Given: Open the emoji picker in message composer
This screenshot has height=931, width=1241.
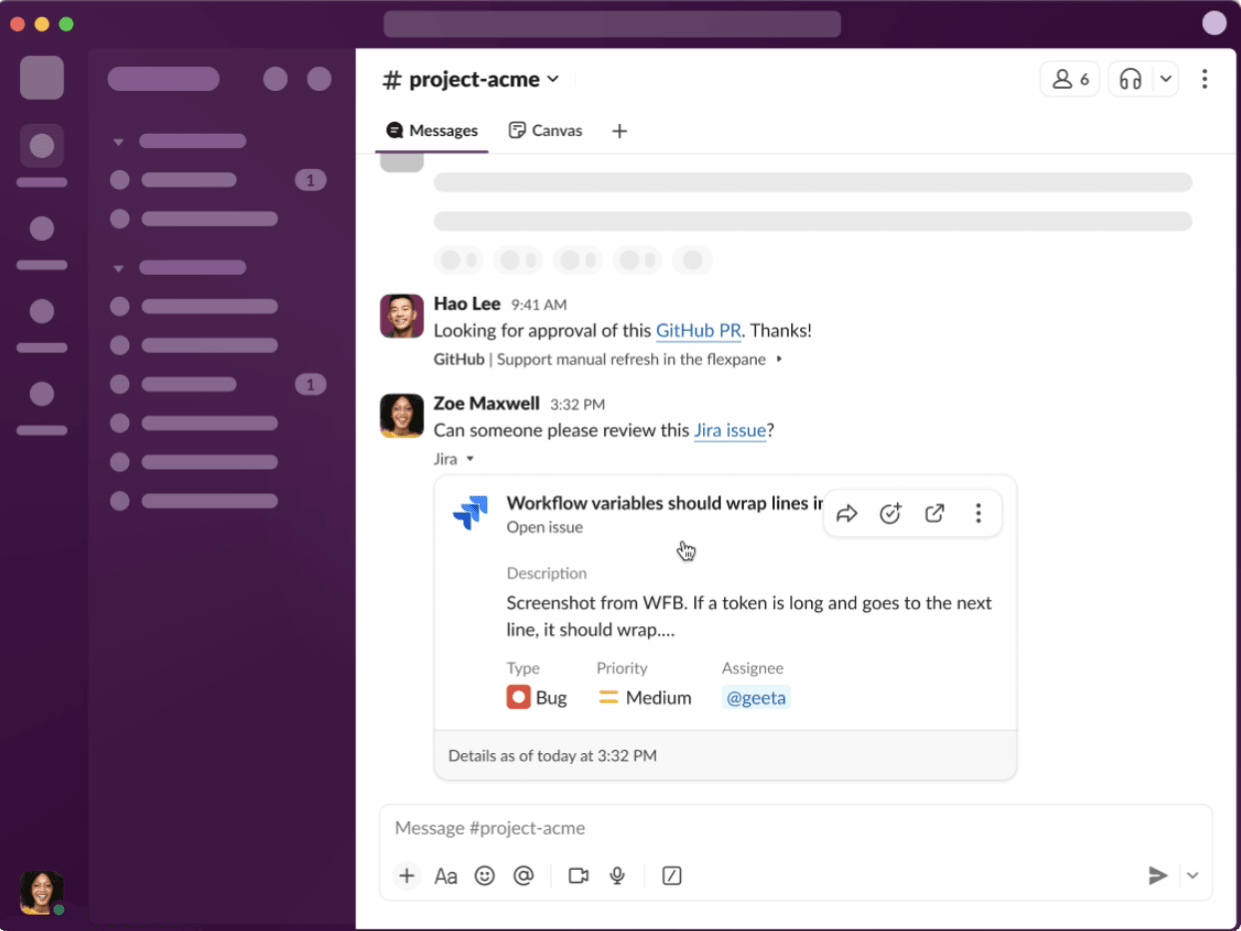Looking at the screenshot, I should pos(485,876).
